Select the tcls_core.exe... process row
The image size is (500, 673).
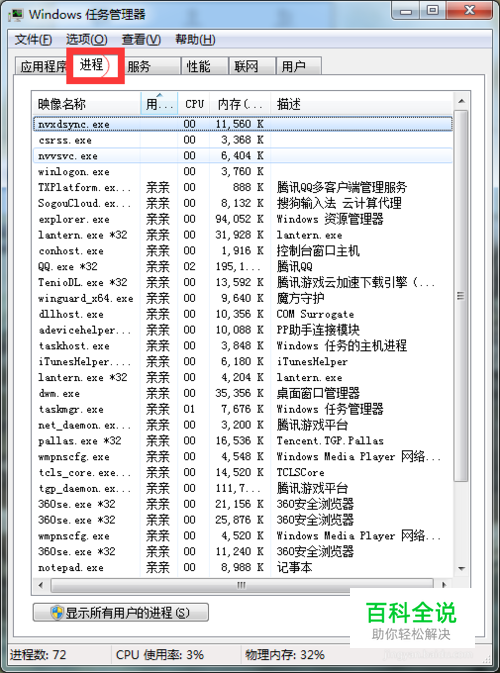pos(242,472)
